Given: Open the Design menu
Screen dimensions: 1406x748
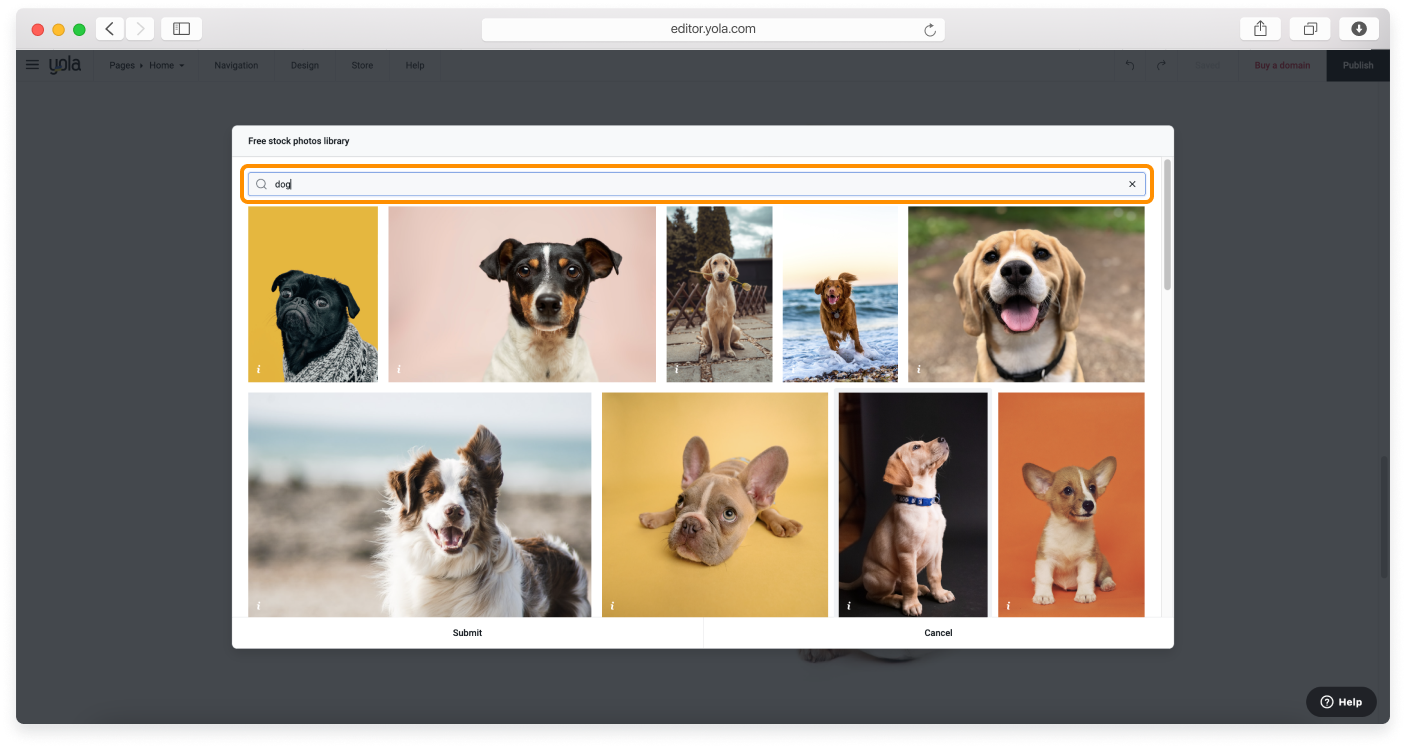Looking at the screenshot, I should [304, 65].
